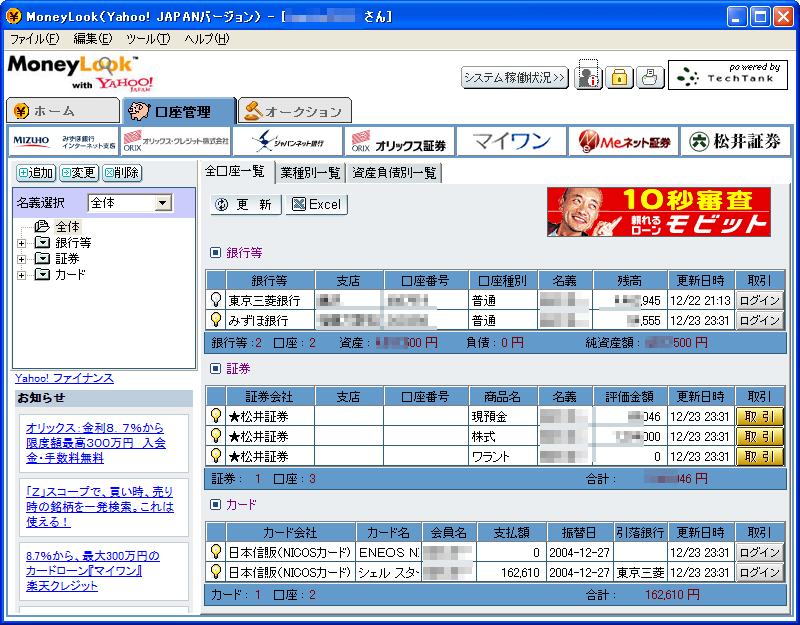
Task: Click 取引 button for 松井証券 ワラント
Action: 760,456
